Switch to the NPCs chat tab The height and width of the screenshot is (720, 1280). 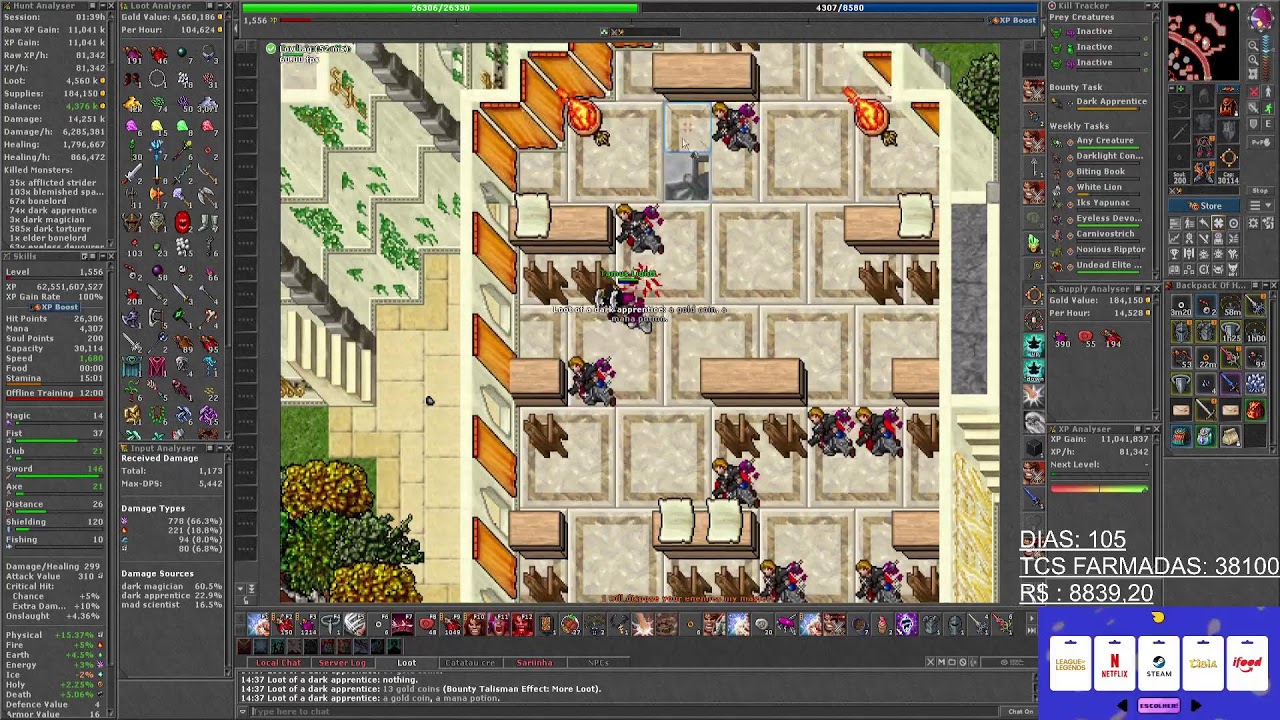[x=598, y=662]
